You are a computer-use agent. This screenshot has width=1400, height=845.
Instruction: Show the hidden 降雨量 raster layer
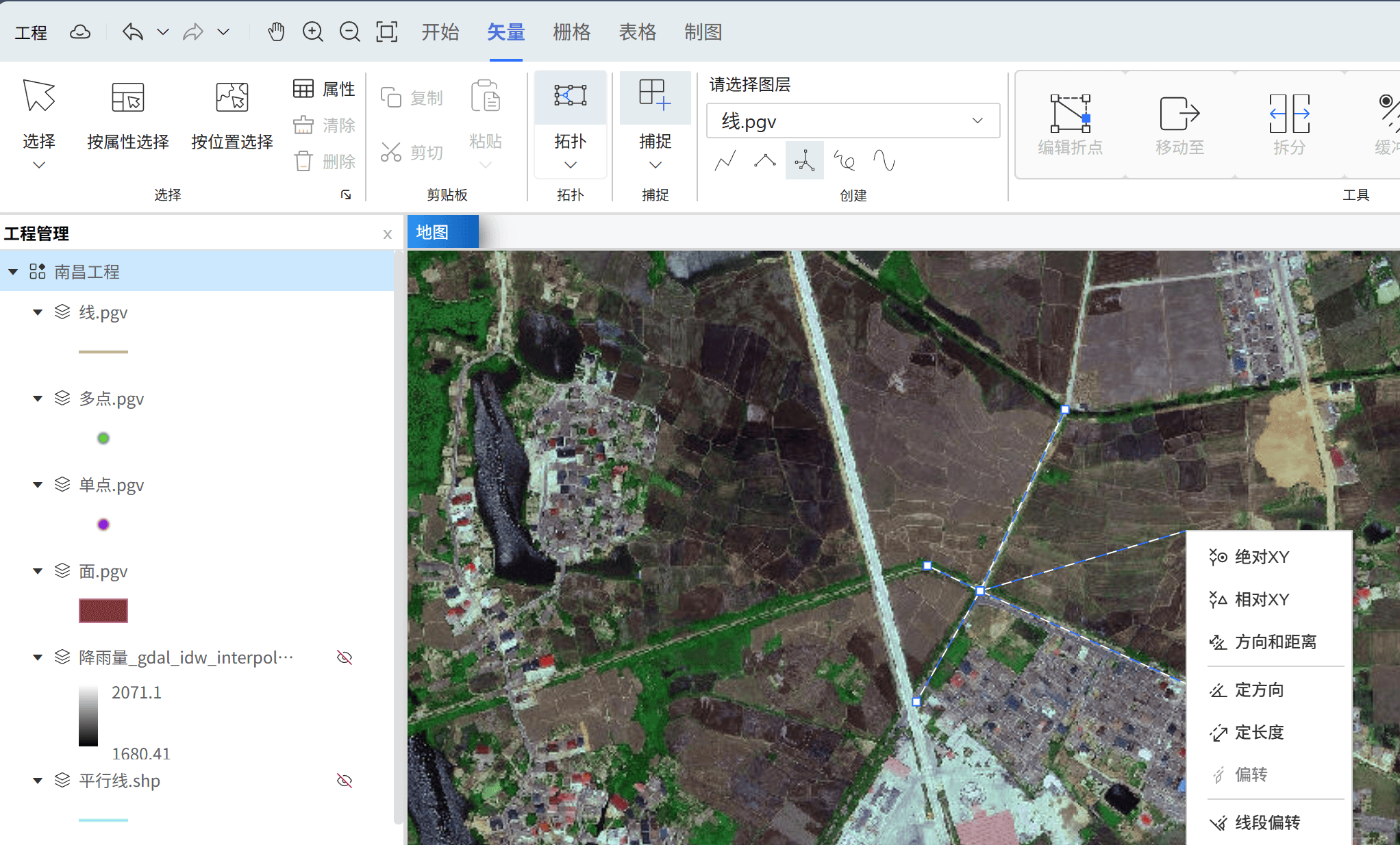tap(345, 657)
